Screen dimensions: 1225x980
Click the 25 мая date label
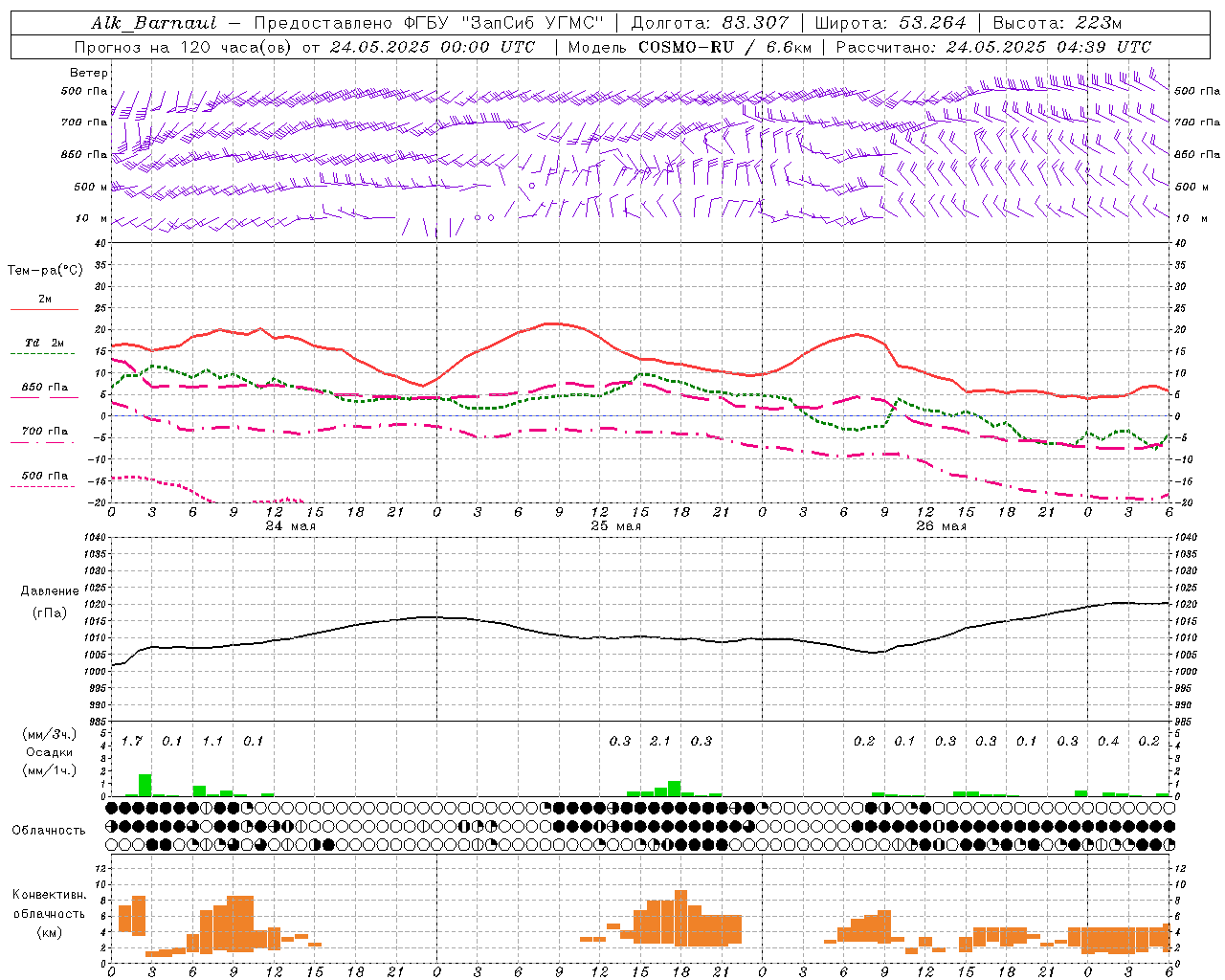615,526
